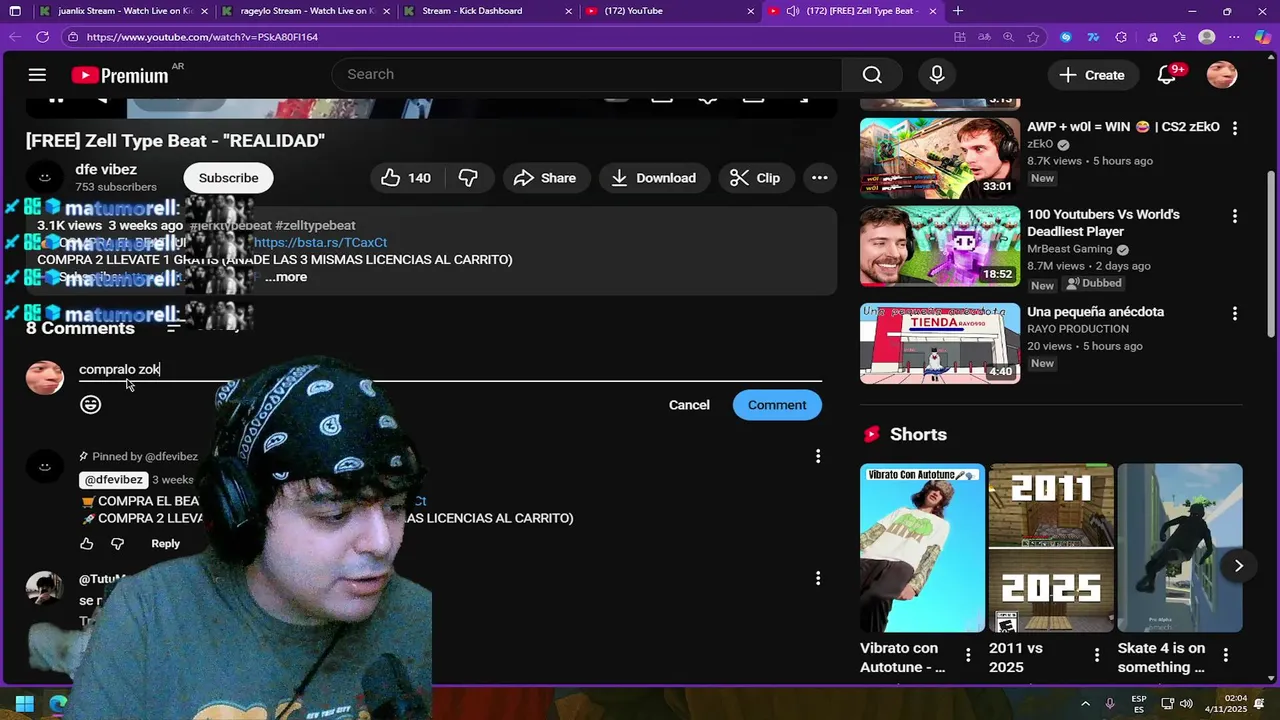Open 100 Youtubers Vs World's Deadliest Player thumbnail
The image size is (1280, 720).
coord(940,246)
